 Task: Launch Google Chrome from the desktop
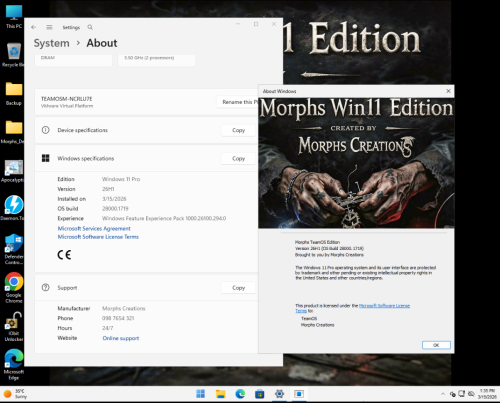pyautogui.click(x=14, y=288)
